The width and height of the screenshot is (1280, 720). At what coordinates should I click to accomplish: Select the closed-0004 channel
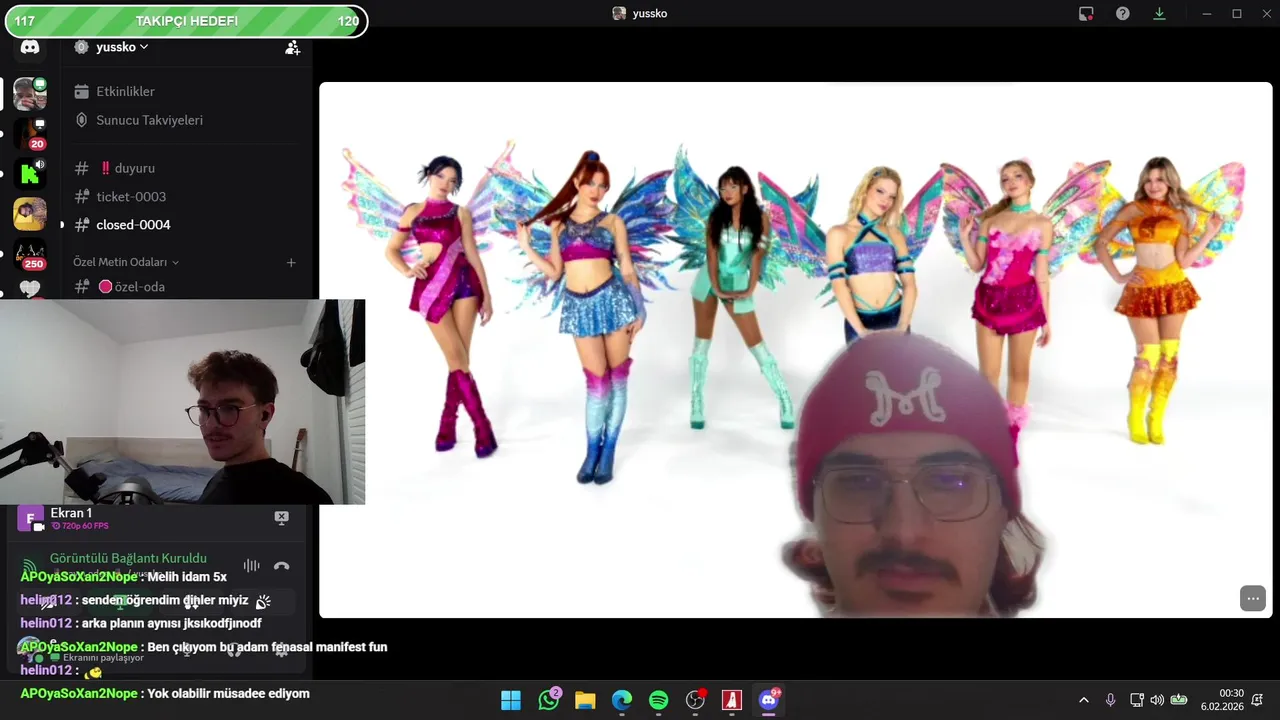coord(133,225)
